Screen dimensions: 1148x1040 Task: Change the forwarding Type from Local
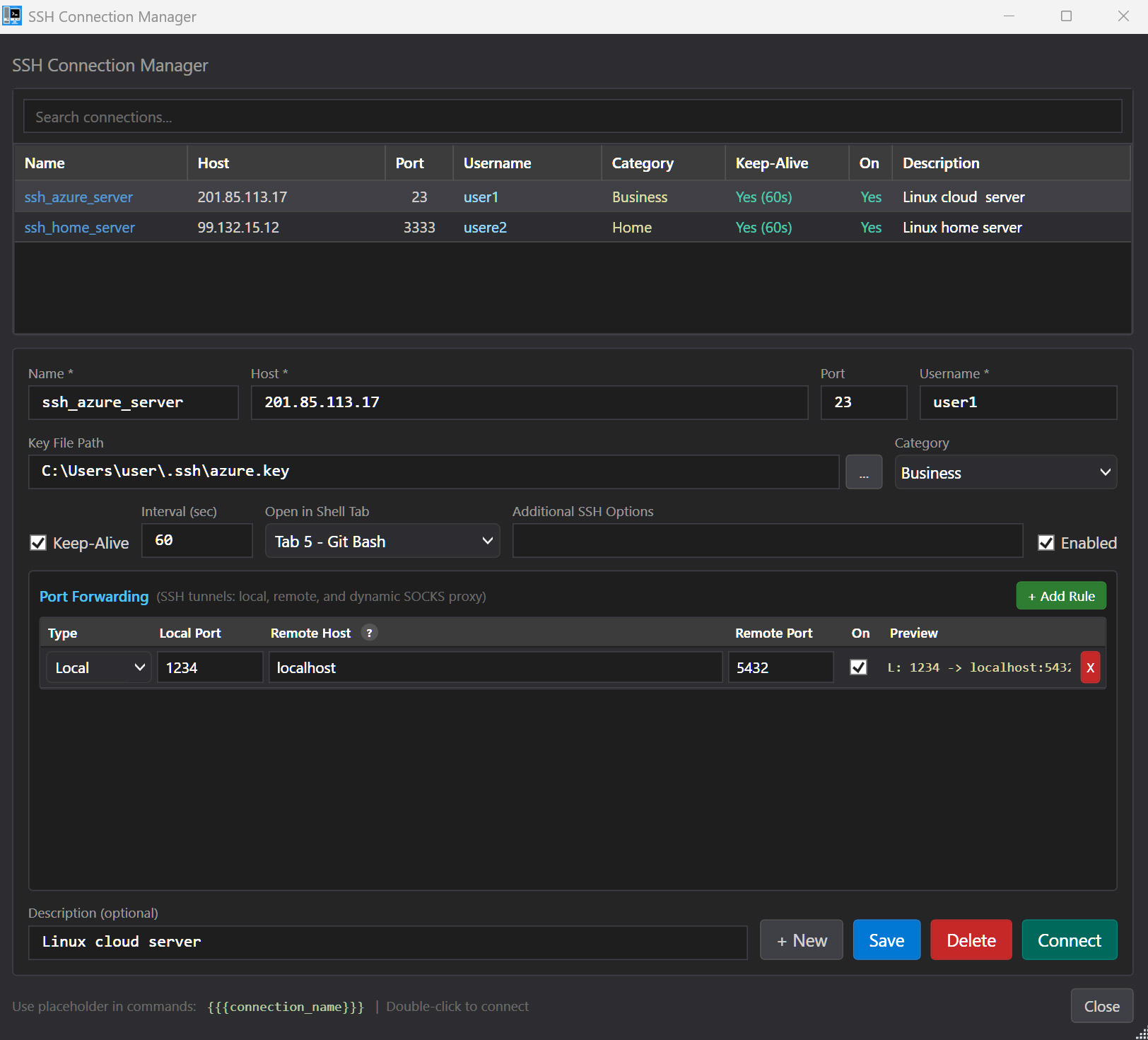(x=98, y=667)
